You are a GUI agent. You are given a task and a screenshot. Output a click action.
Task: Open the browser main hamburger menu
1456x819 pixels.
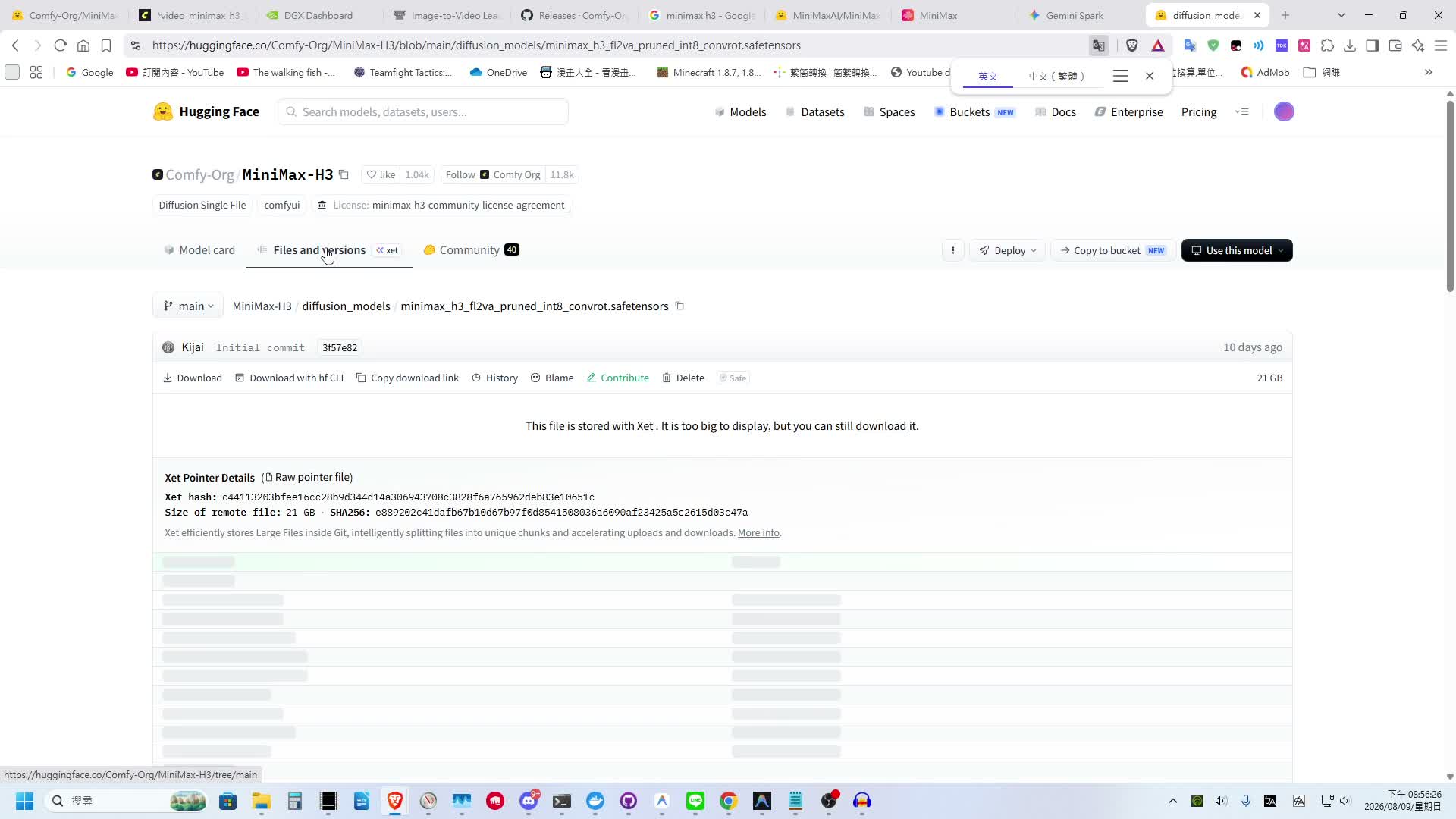tap(1441, 45)
